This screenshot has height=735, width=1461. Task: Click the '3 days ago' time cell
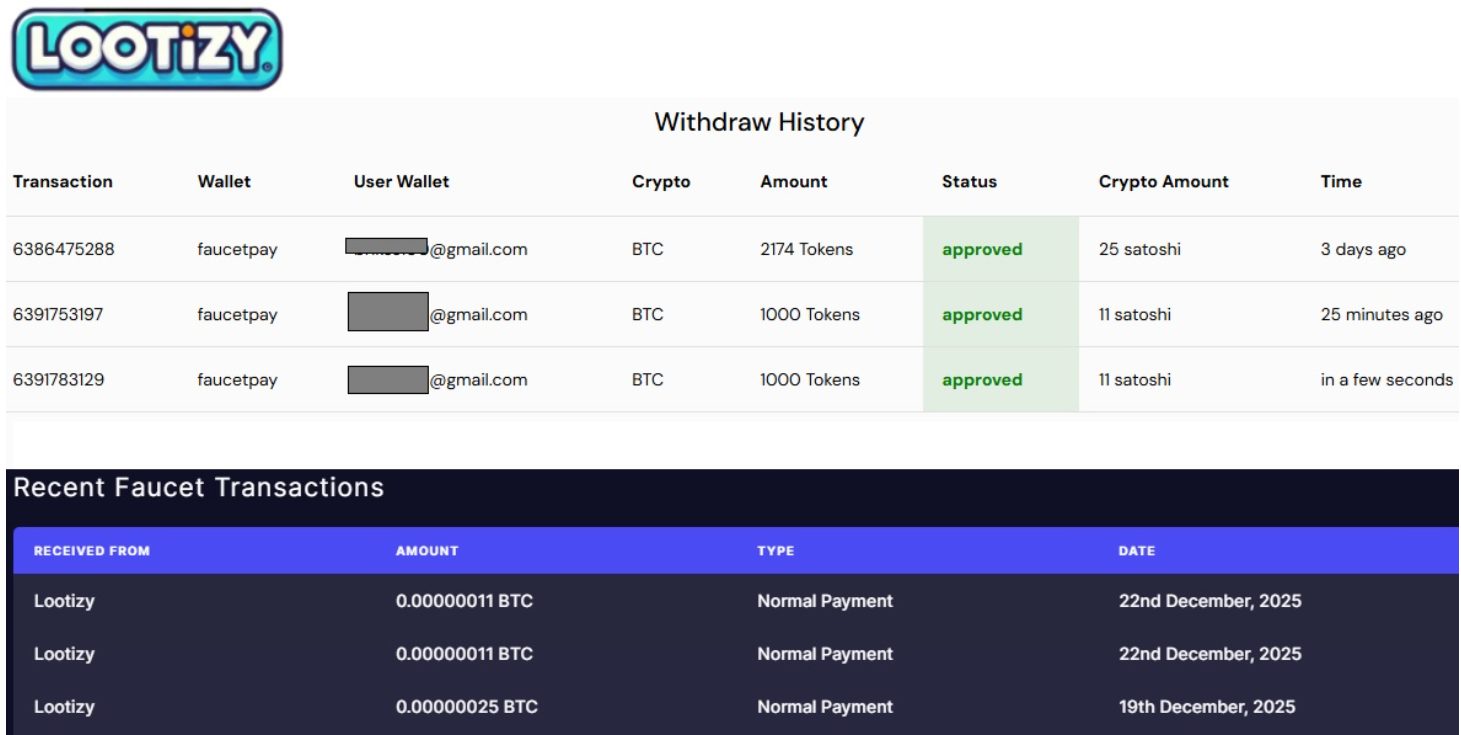pyautogui.click(x=1362, y=249)
